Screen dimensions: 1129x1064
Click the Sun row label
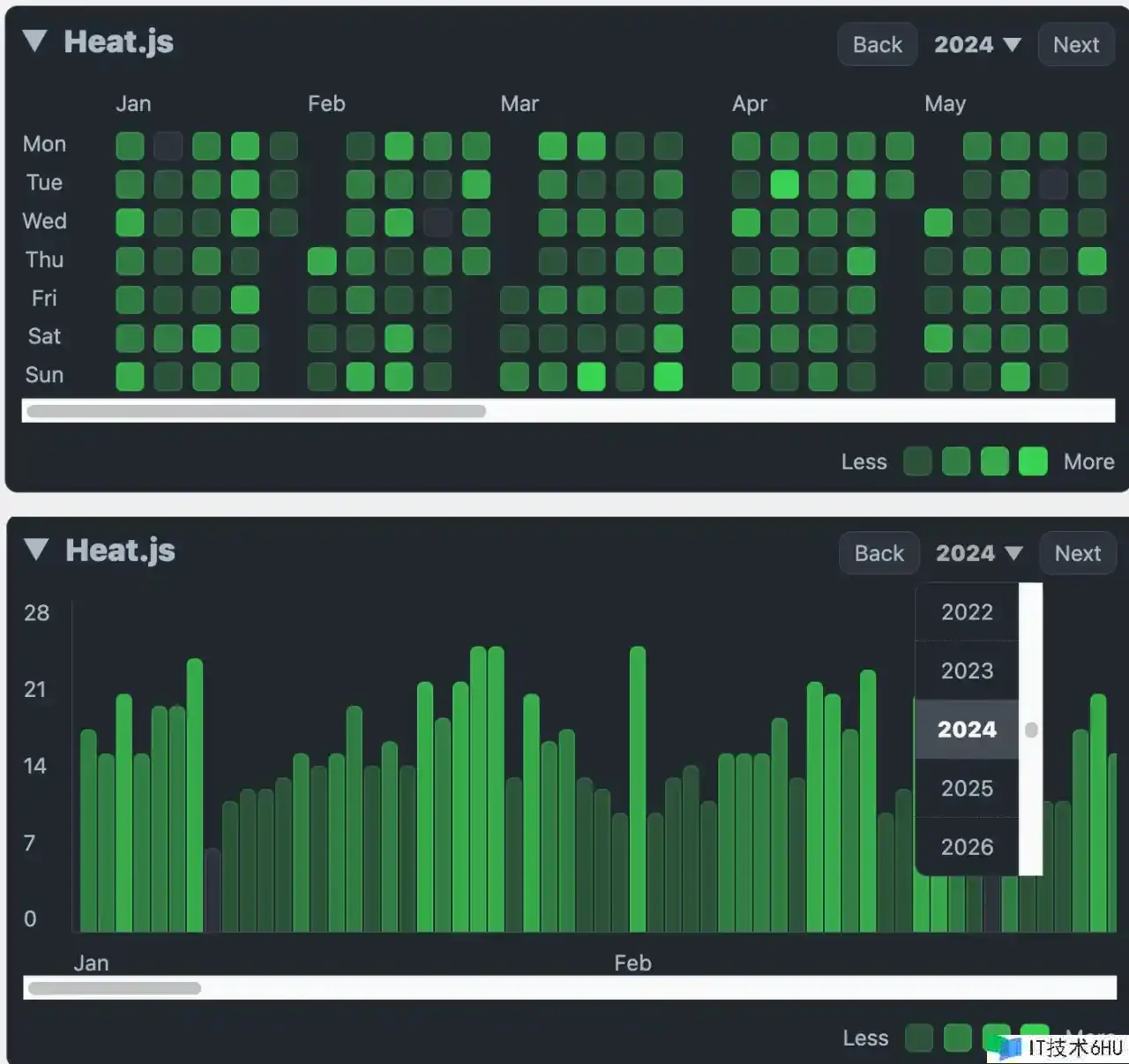[44, 375]
